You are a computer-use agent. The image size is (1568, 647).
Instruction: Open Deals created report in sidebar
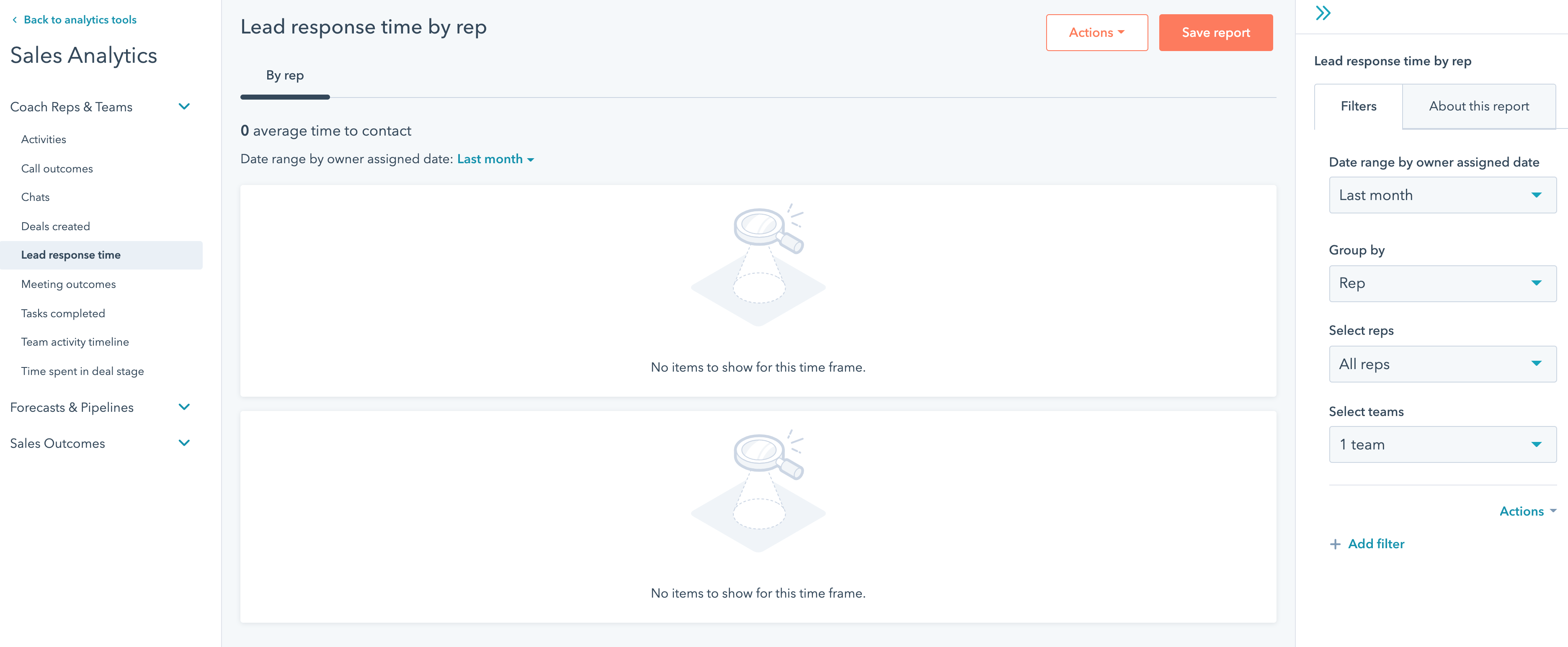click(55, 226)
